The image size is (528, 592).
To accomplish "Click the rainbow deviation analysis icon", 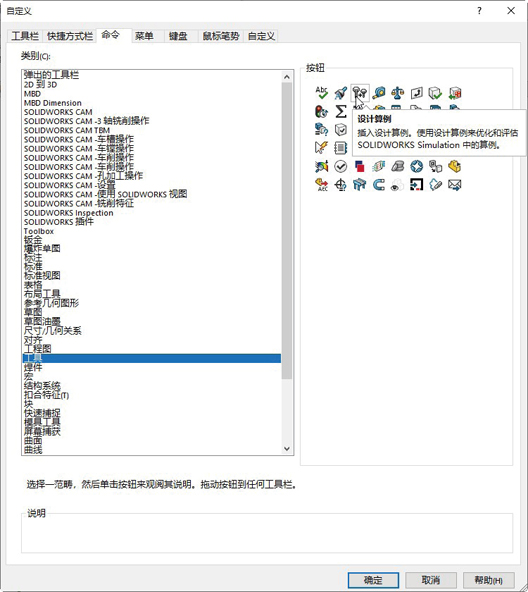I will [321, 166].
